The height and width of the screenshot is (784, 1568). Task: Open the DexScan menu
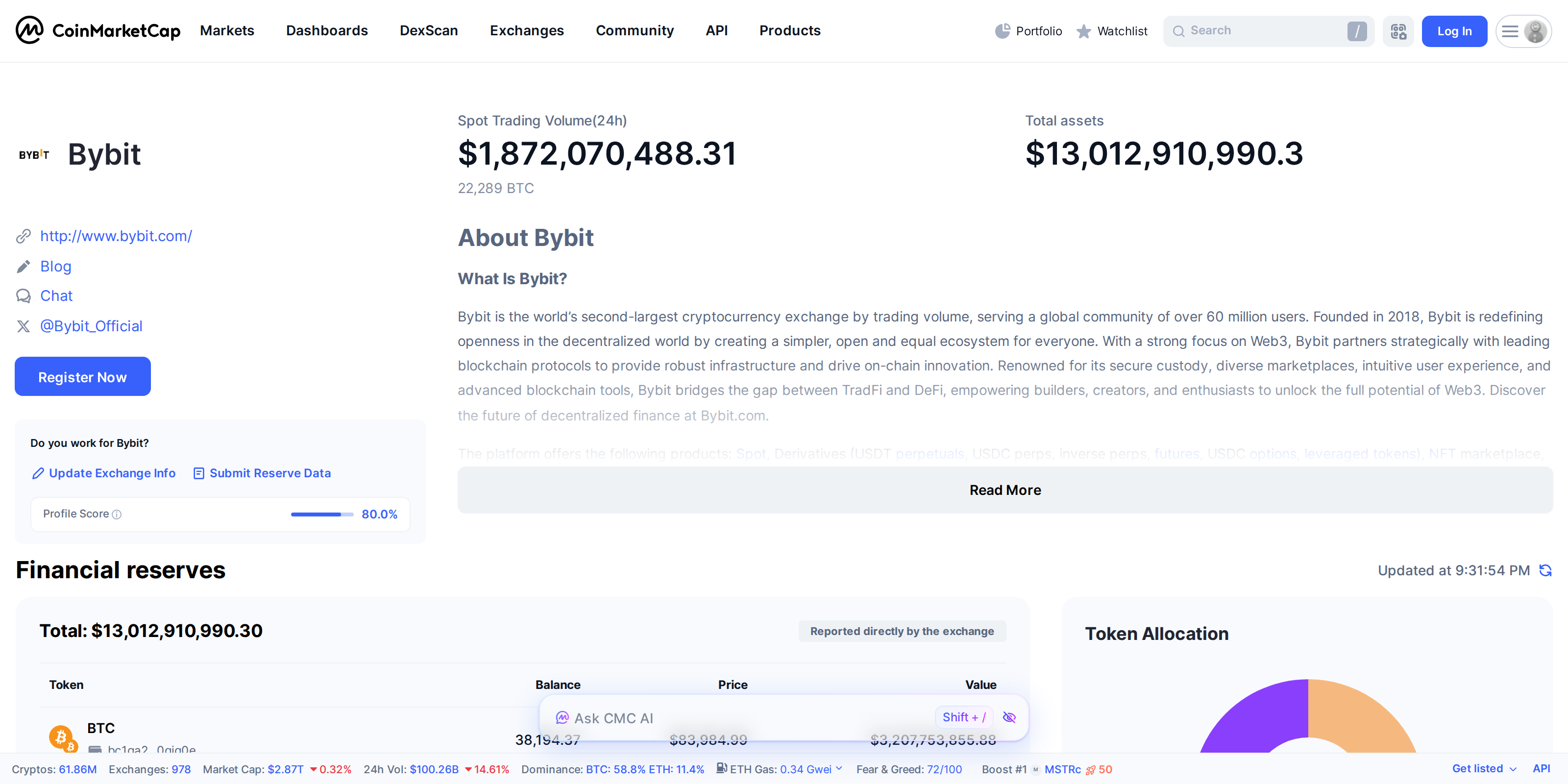click(x=429, y=30)
